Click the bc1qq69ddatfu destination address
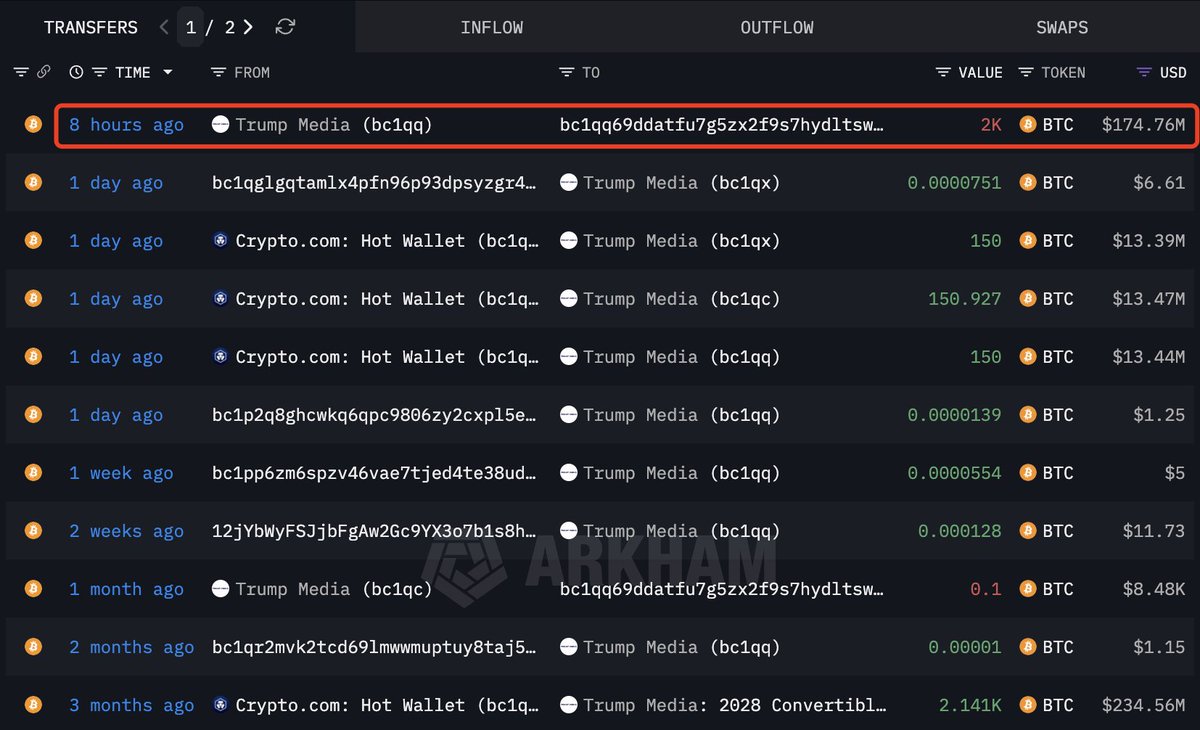 point(722,124)
